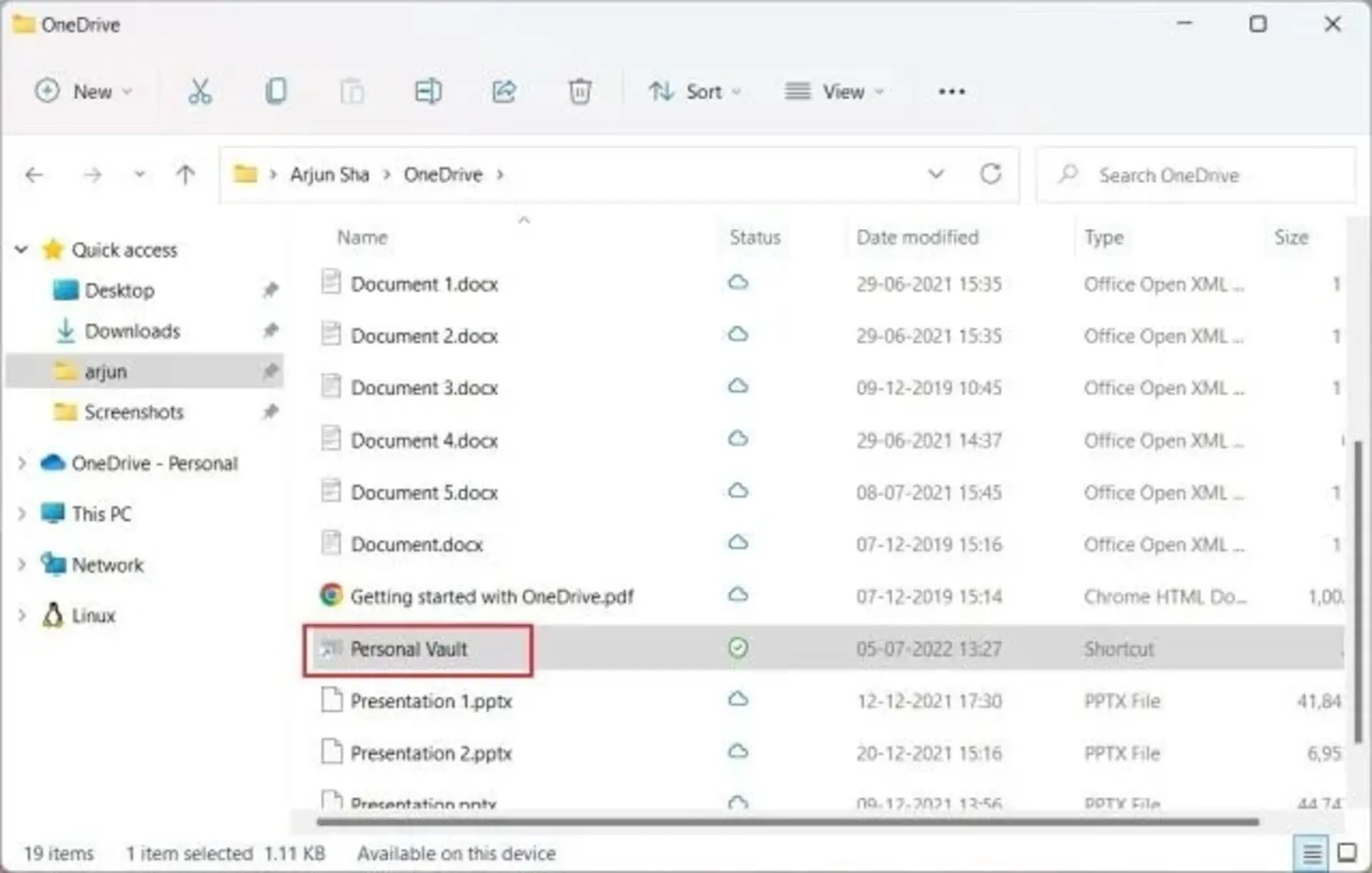This screenshot has height=873, width=1372.
Task: Go up one folder level arrow
Action: coord(185,174)
